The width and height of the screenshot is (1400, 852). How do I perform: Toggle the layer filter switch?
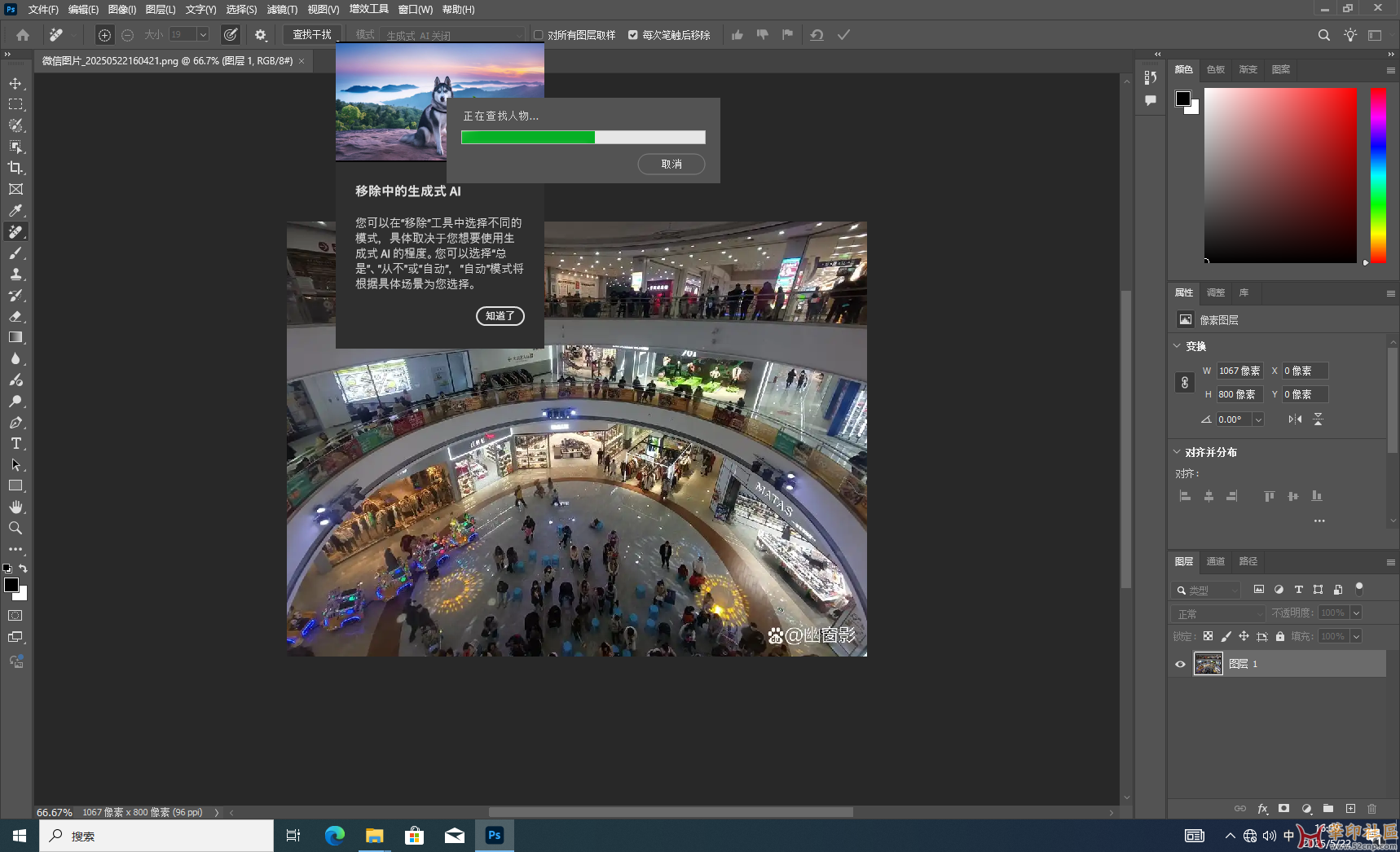[1359, 588]
